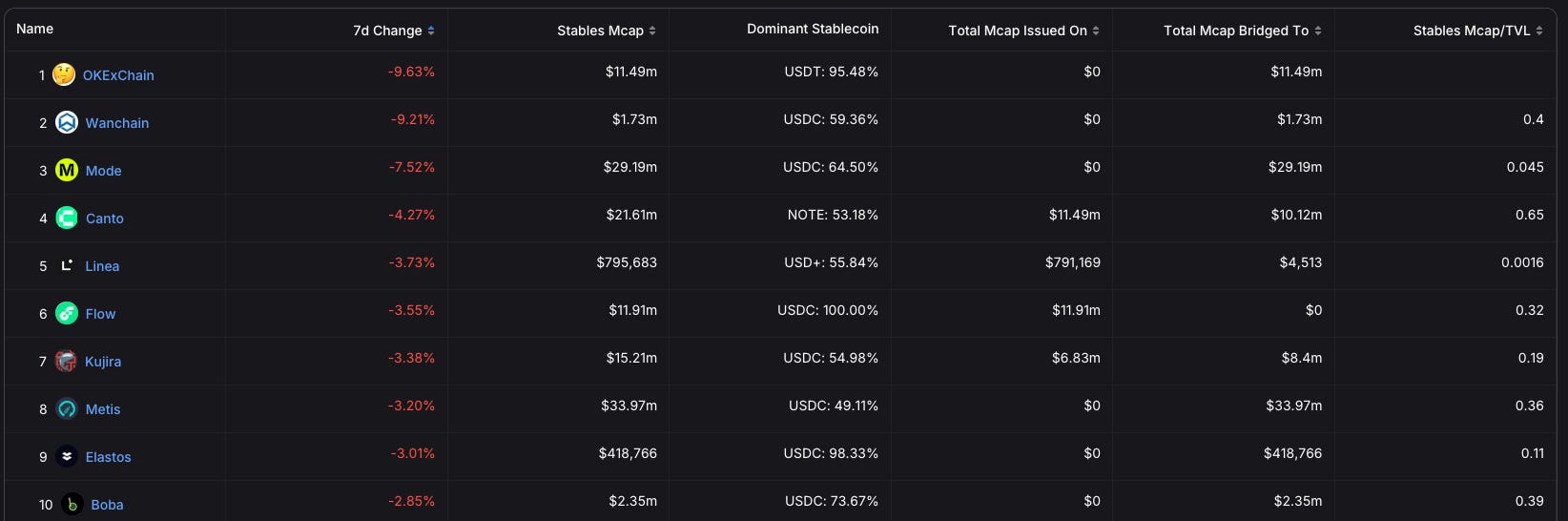Click the Kujira logo icon
This screenshot has width=1568, height=521.
[66, 361]
